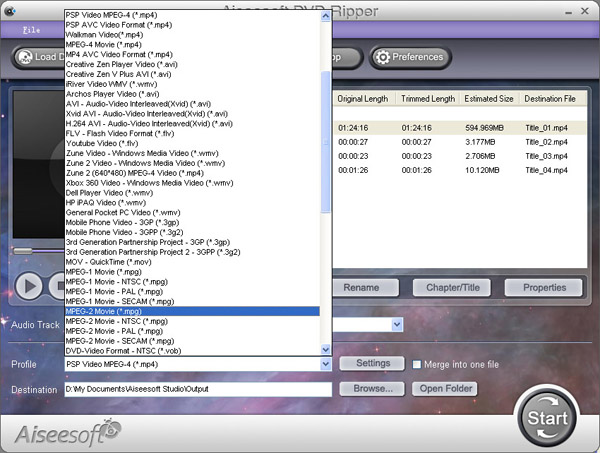The image size is (600, 453).
Task: Select MPEG-2 Movie - NTSC (*.mpg)
Action: (x=192, y=321)
